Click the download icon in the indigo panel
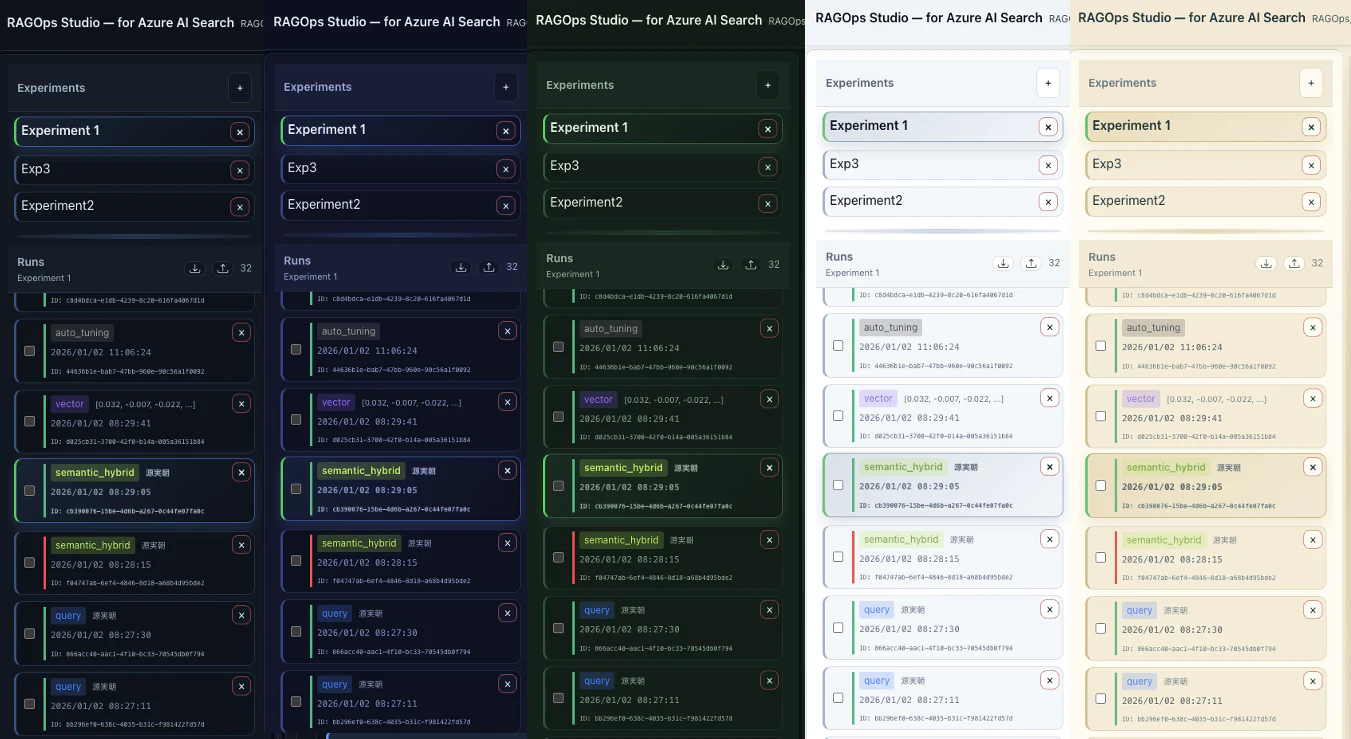The width and height of the screenshot is (1351, 739). (x=461, y=267)
